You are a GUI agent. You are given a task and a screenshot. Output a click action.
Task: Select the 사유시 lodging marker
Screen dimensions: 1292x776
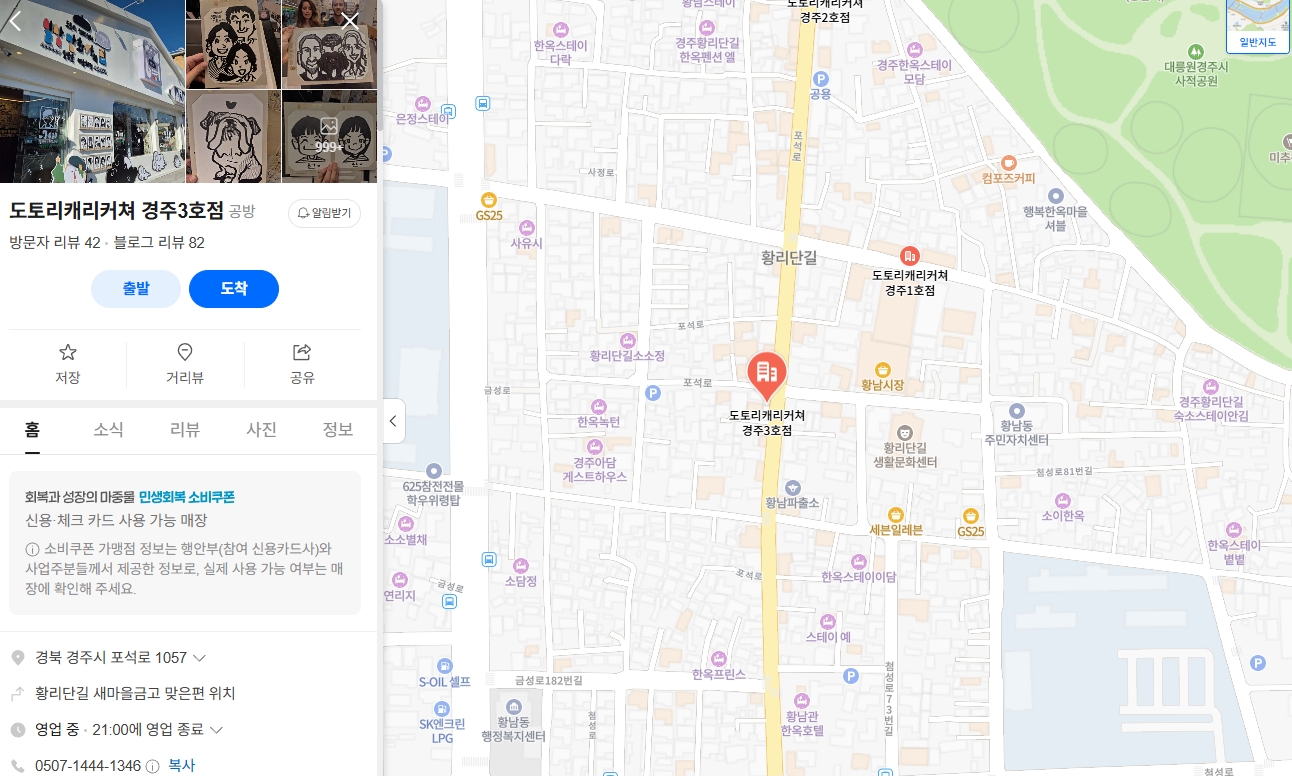[x=526, y=227]
